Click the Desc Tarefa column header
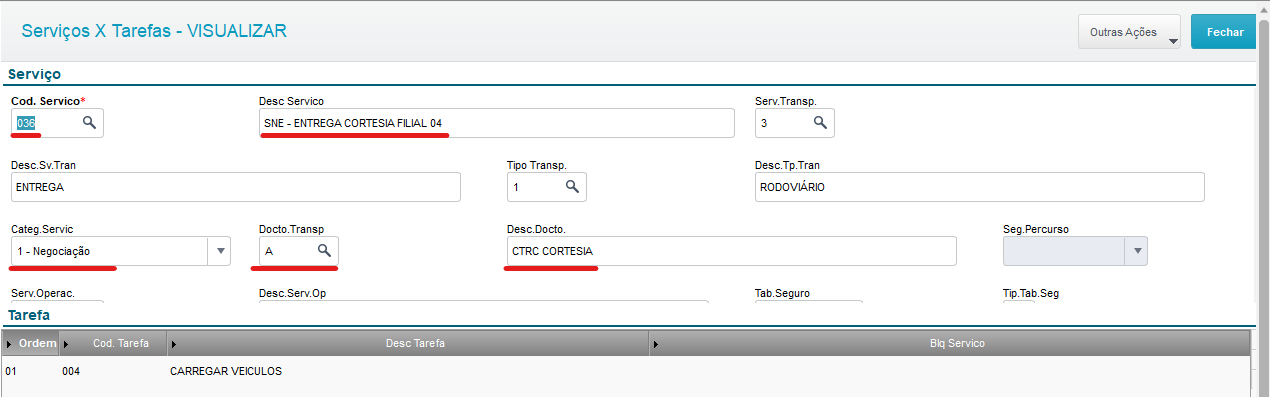The width and height of the screenshot is (1270, 397). pos(409,343)
